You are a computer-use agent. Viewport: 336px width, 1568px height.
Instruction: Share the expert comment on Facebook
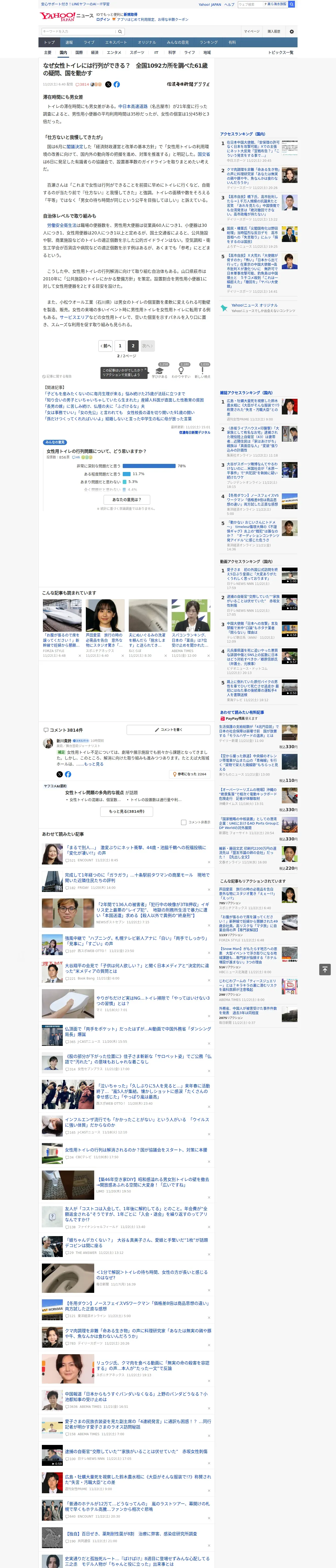[x=68, y=774]
